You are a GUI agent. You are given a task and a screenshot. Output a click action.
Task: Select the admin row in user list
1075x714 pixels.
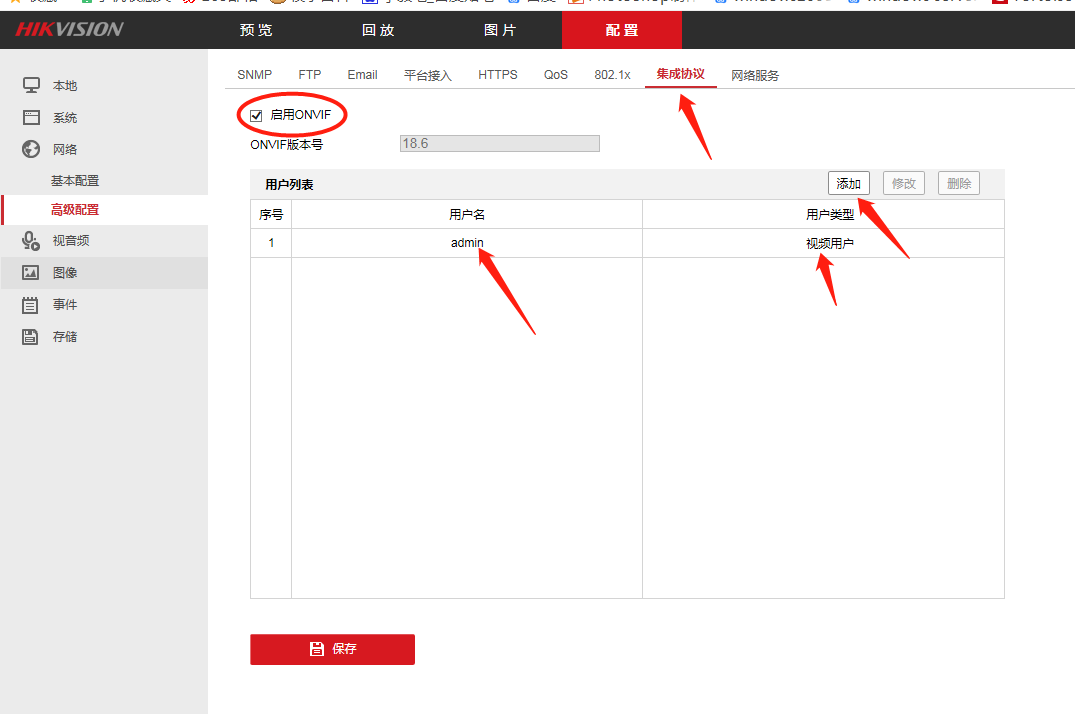click(467, 243)
